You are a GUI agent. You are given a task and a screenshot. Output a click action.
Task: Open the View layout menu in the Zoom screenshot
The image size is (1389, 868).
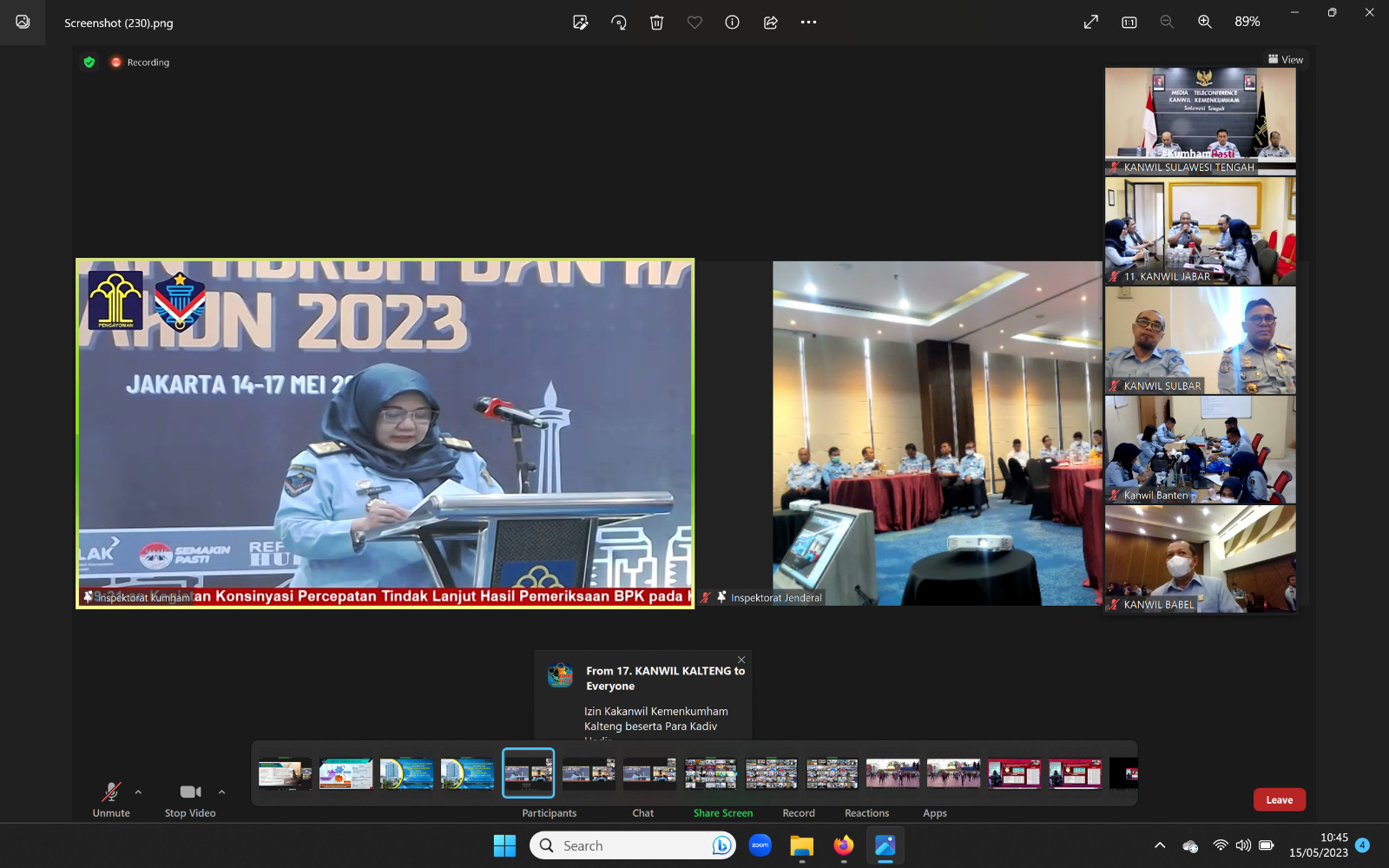coord(1286,59)
